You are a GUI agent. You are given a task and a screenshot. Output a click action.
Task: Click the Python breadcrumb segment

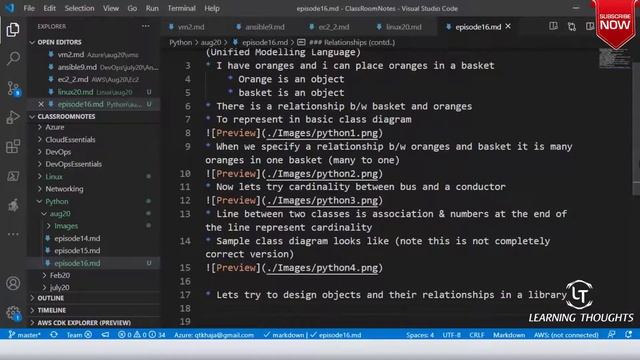click(x=180, y=42)
